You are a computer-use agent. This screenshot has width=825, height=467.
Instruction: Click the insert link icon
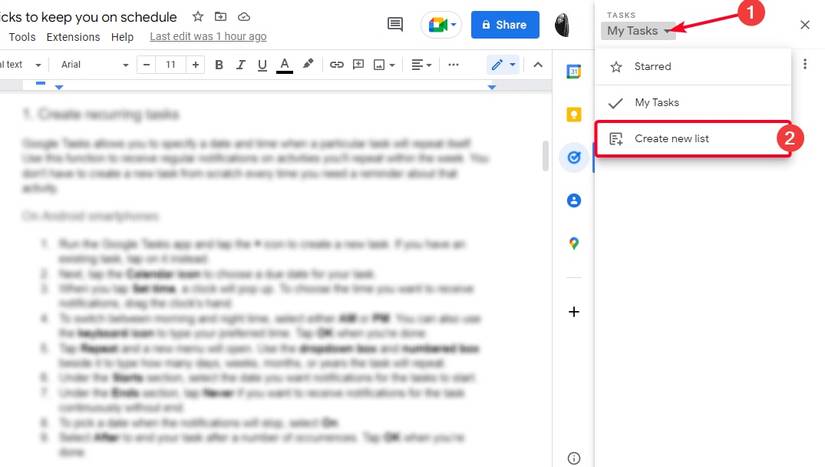[336, 65]
